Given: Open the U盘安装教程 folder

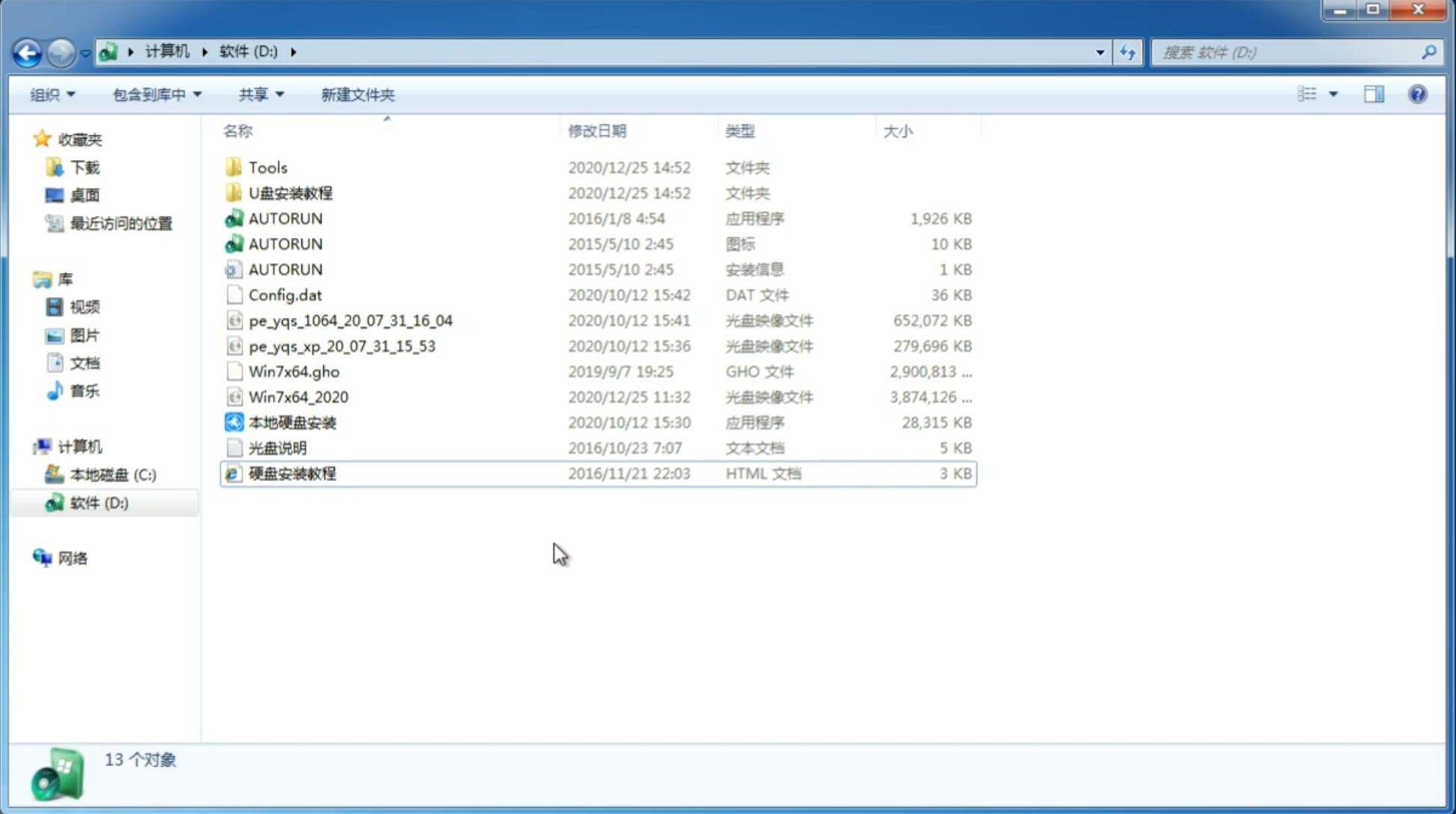Looking at the screenshot, I should [x=290, y=192].
